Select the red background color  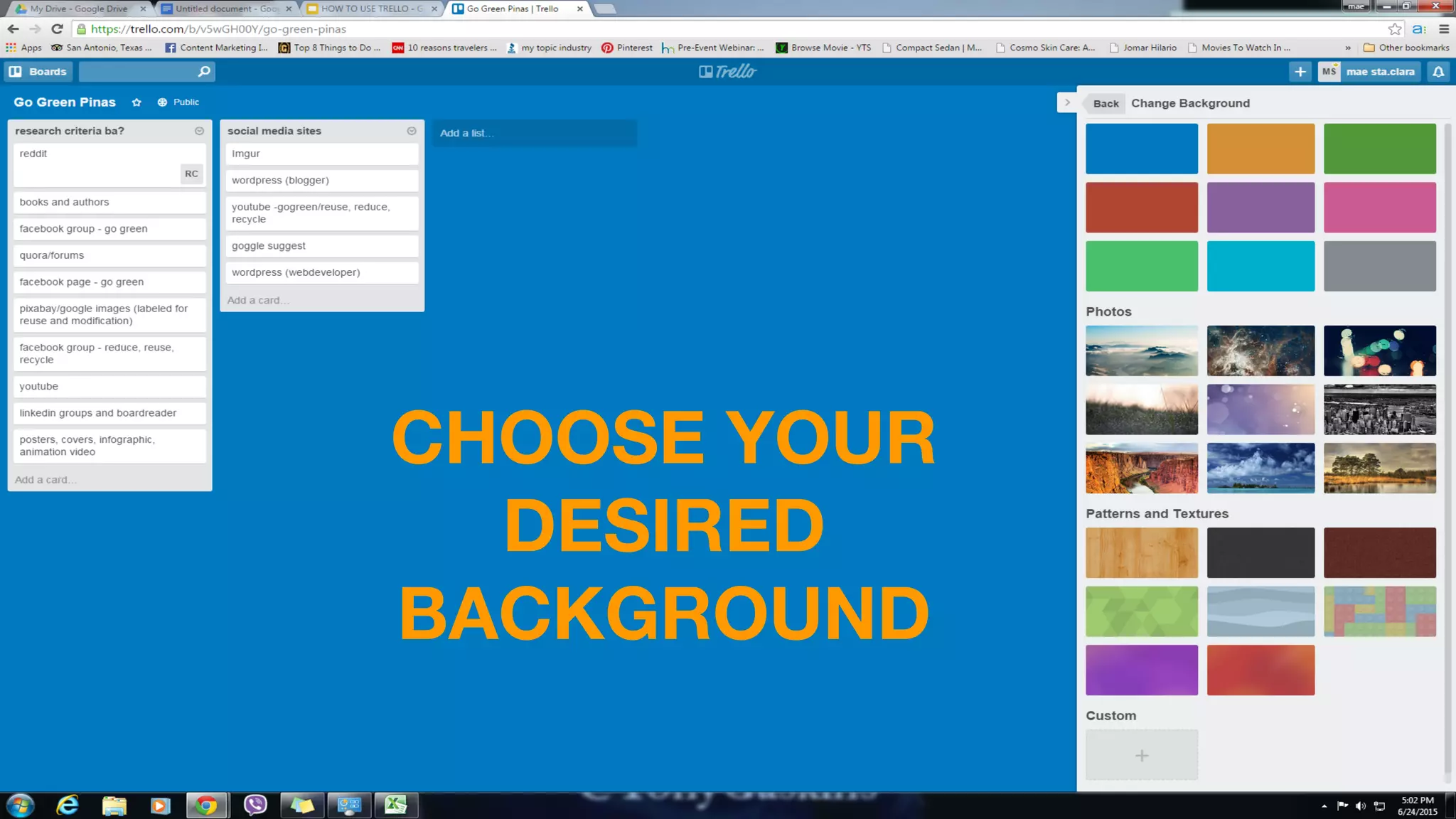click(1142, 207)
